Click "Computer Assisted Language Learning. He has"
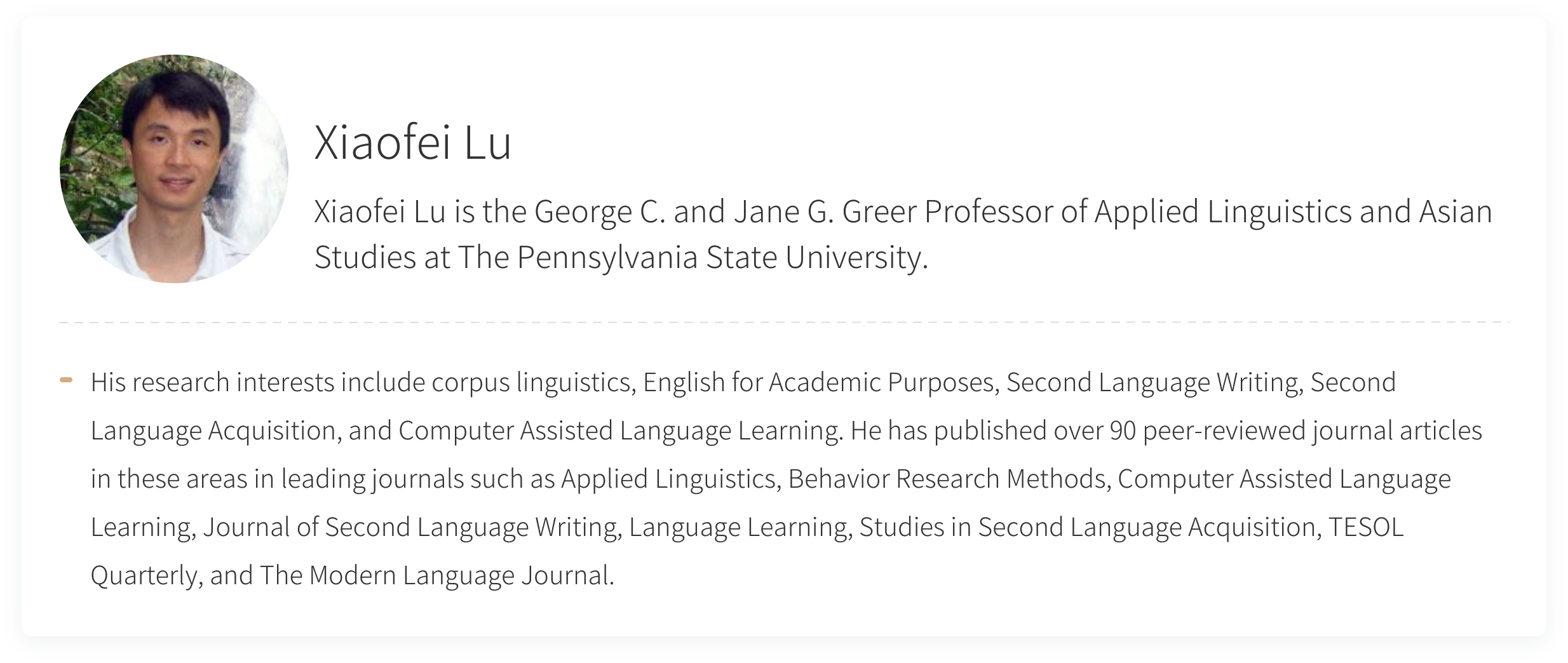 coord(663,431)
